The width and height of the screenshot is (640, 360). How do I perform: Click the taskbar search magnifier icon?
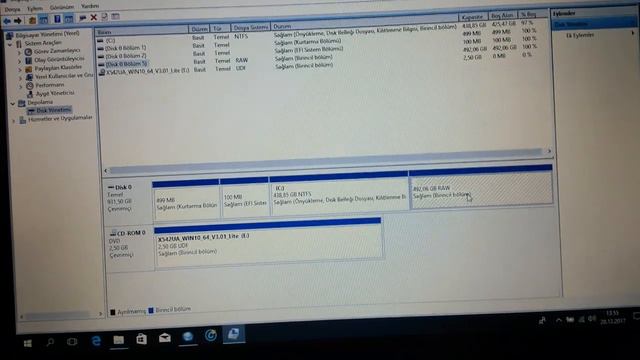coord(50,342)
